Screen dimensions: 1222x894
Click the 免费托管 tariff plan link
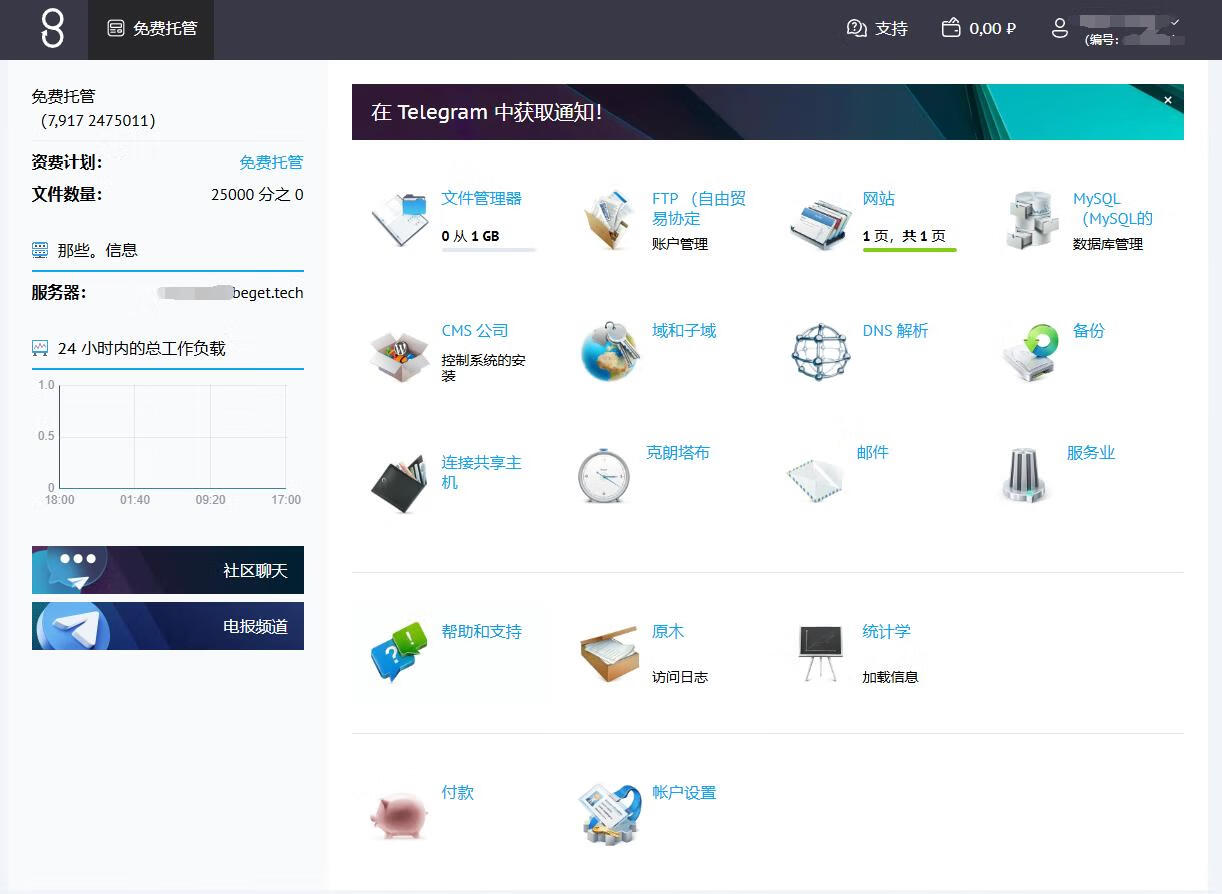coord(270,162)
